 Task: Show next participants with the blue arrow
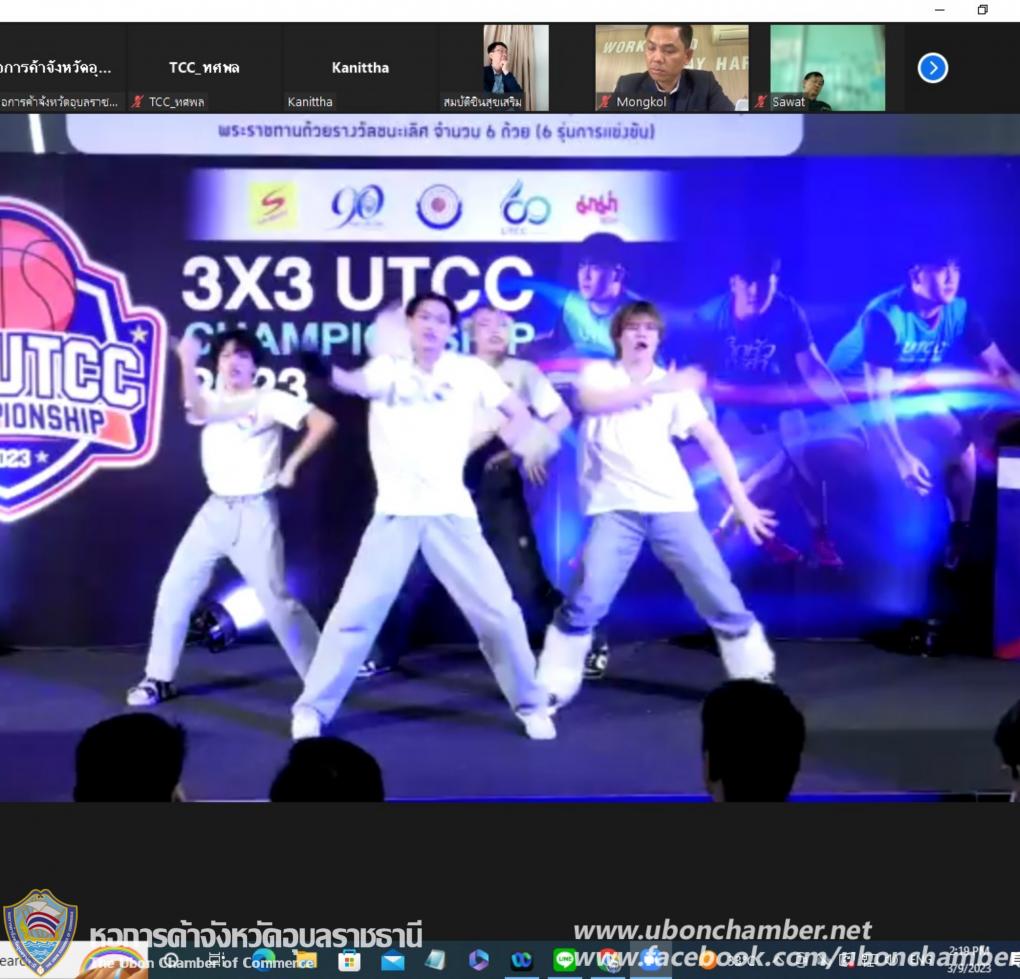pyautogui.click(x=932, y=68)
